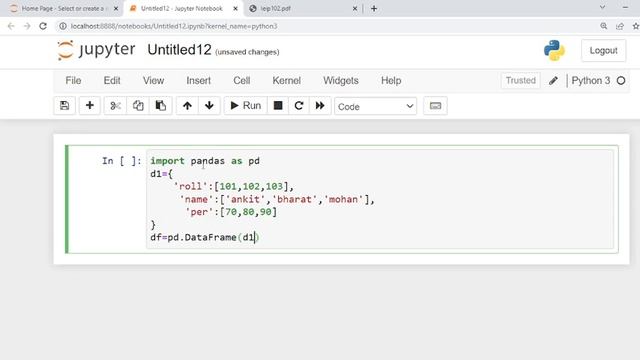
Task: Open the Widgets menu
Action: click(x=341, y=80)
